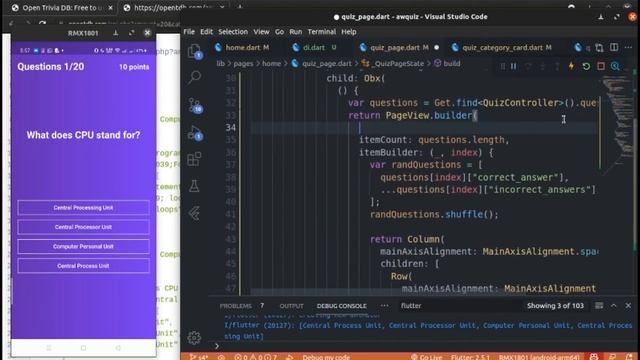The image size is (640, 360).
Task: Open errors and warnings status indicator
Action: pos(256,357)
